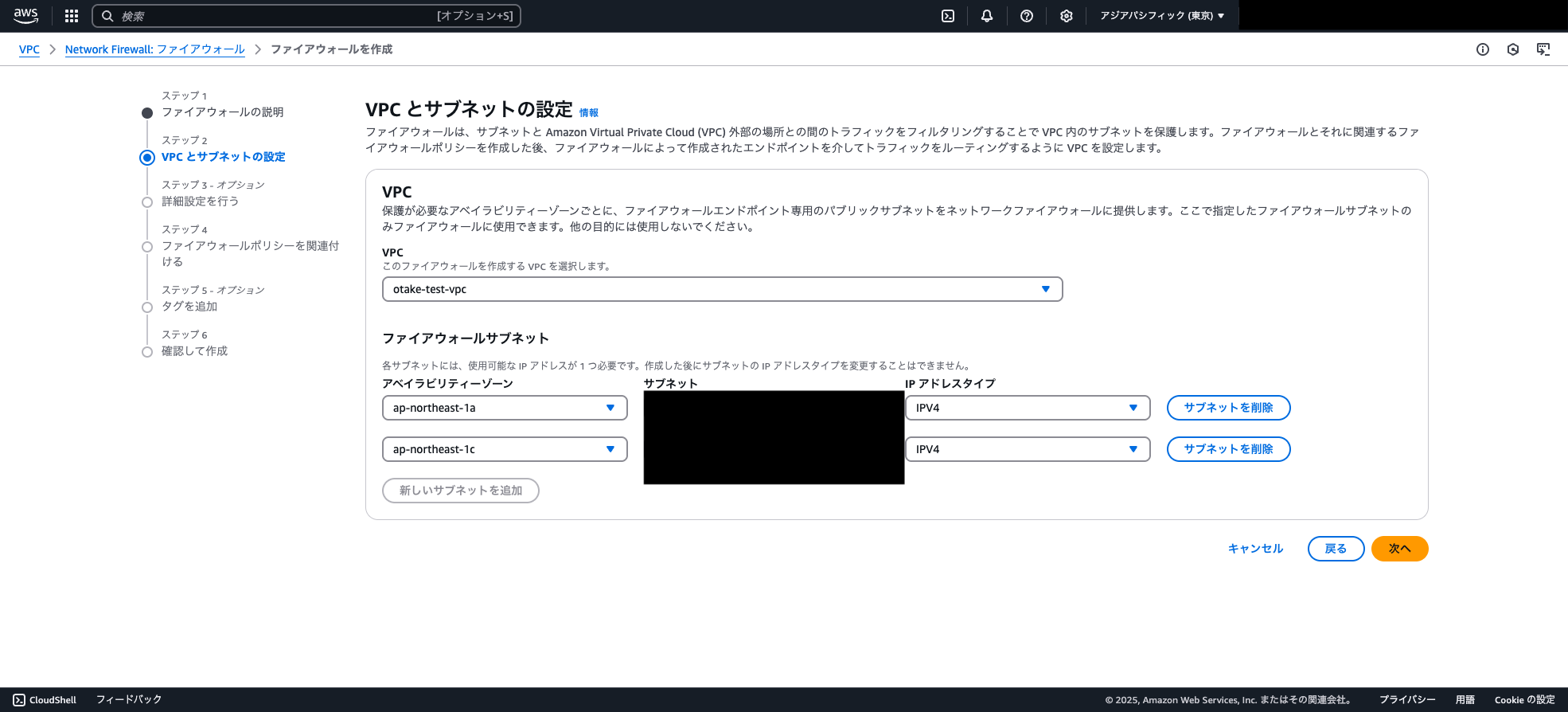Click the ファイアウォールを作成 breadcrumb text
The height and width of the screenshot is (712, 1568).
[x=331, y=49]
